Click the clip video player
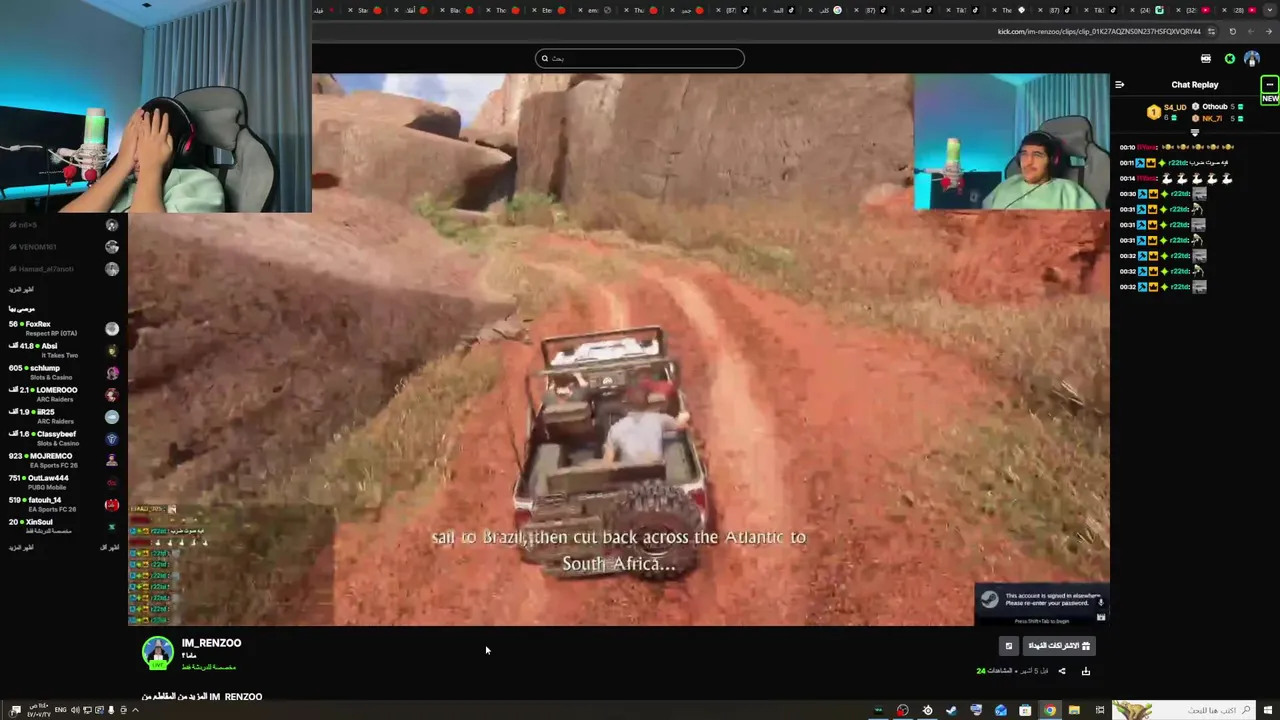This screenshot has height=720, width=1280. 619,350
